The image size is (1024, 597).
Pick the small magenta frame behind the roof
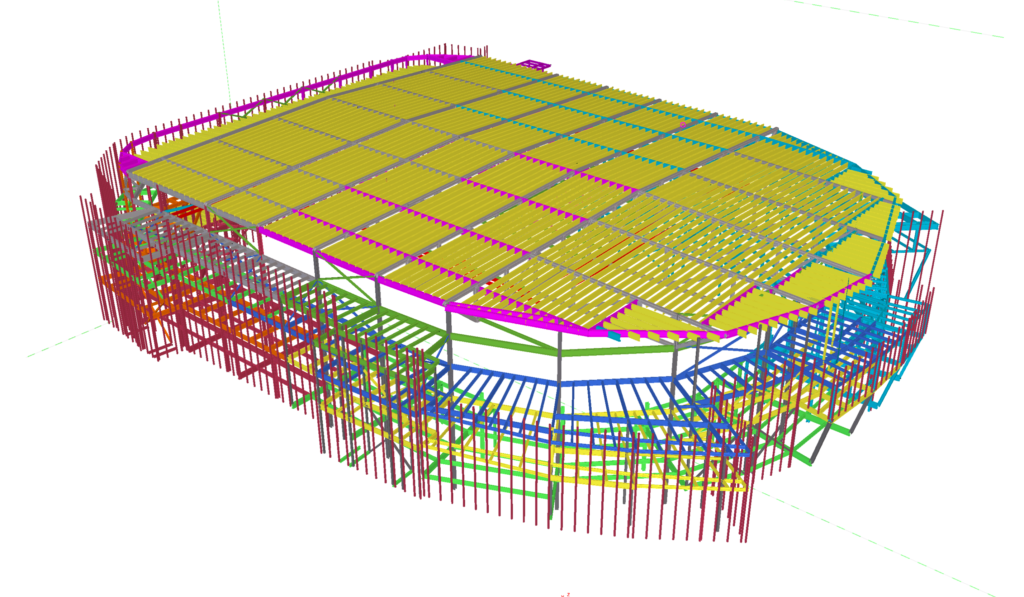[x=534, y=64]
